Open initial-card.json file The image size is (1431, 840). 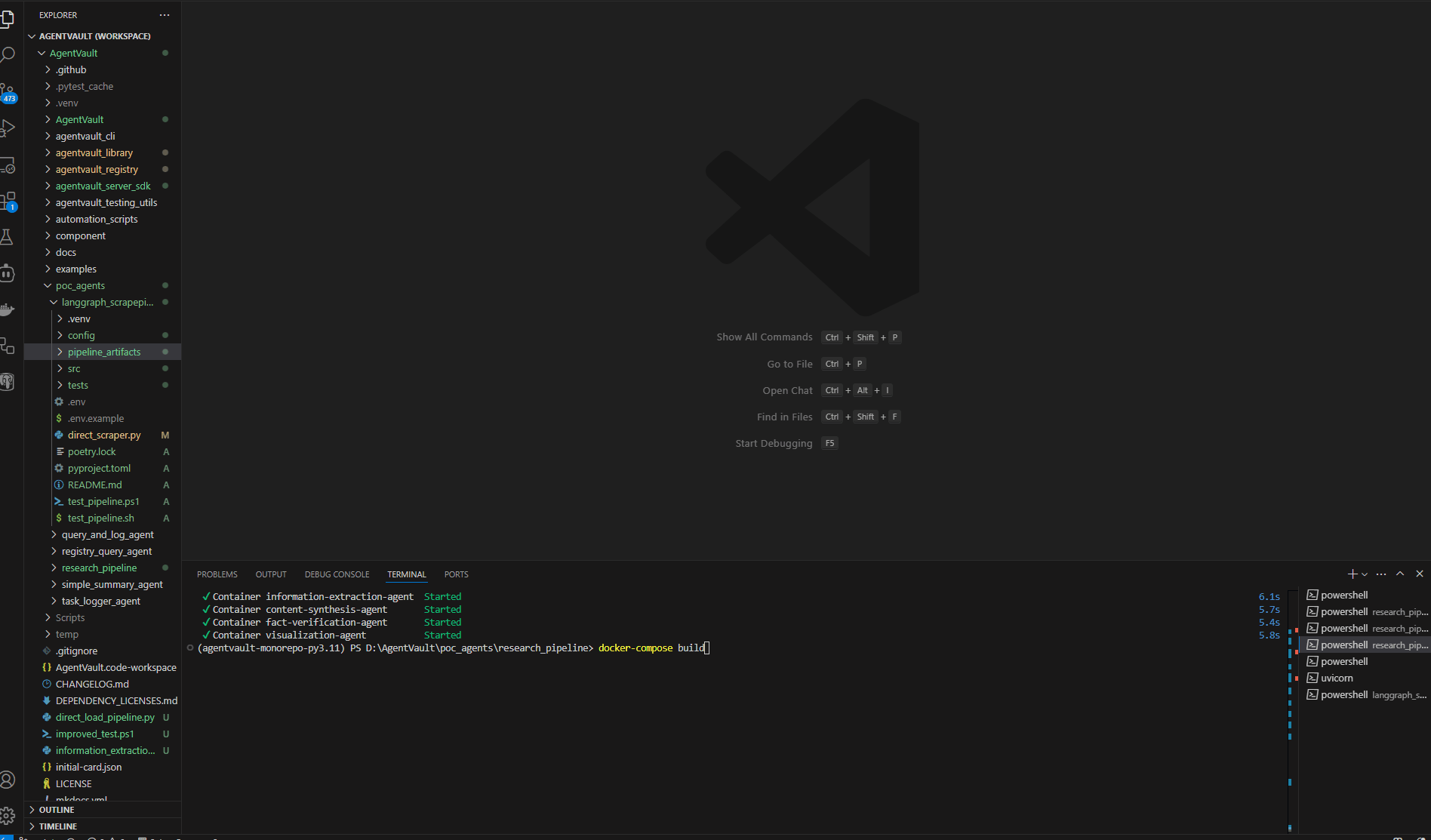[x=88, y=767]
